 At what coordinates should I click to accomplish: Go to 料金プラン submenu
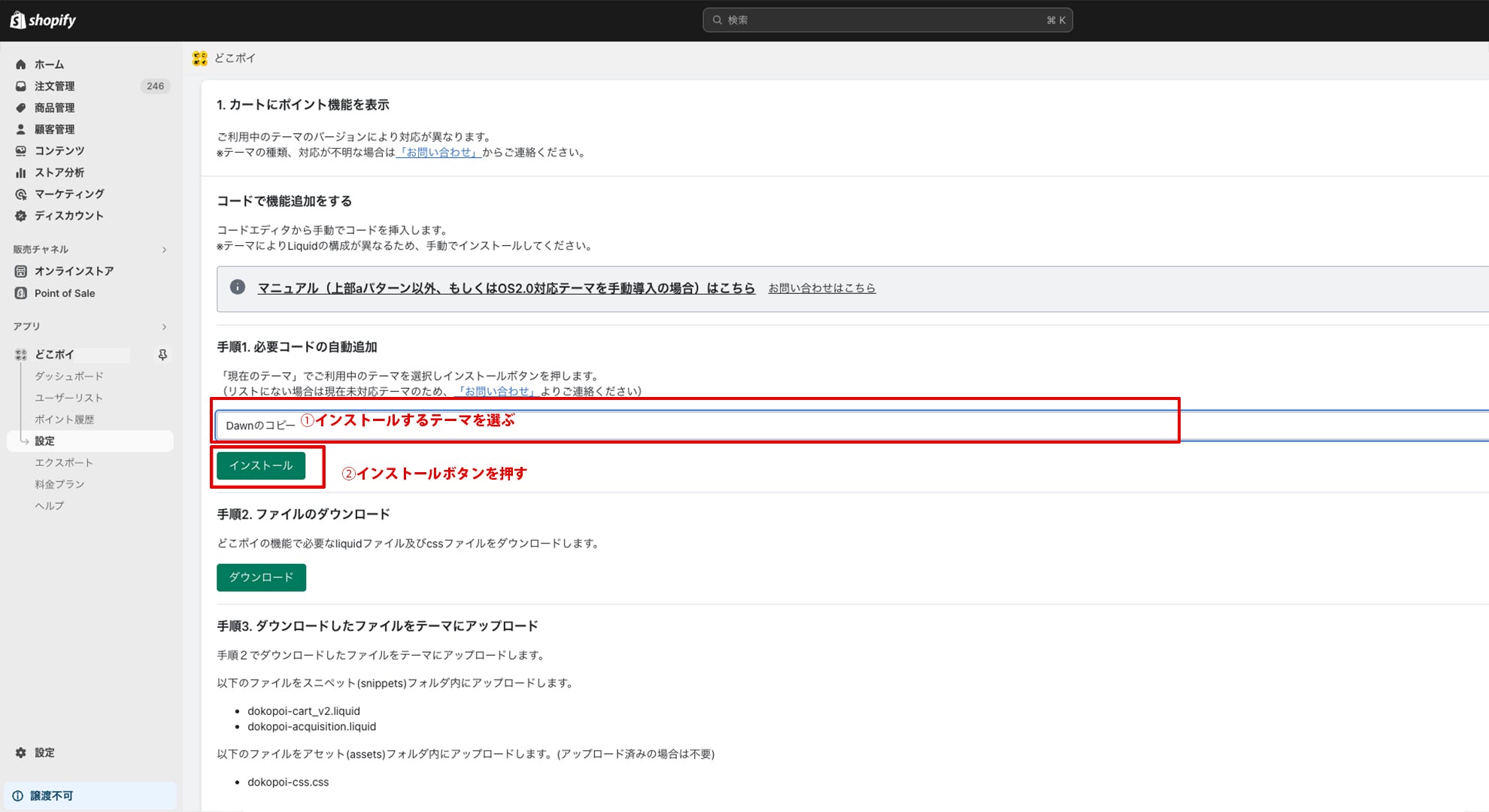coord(59,484)
